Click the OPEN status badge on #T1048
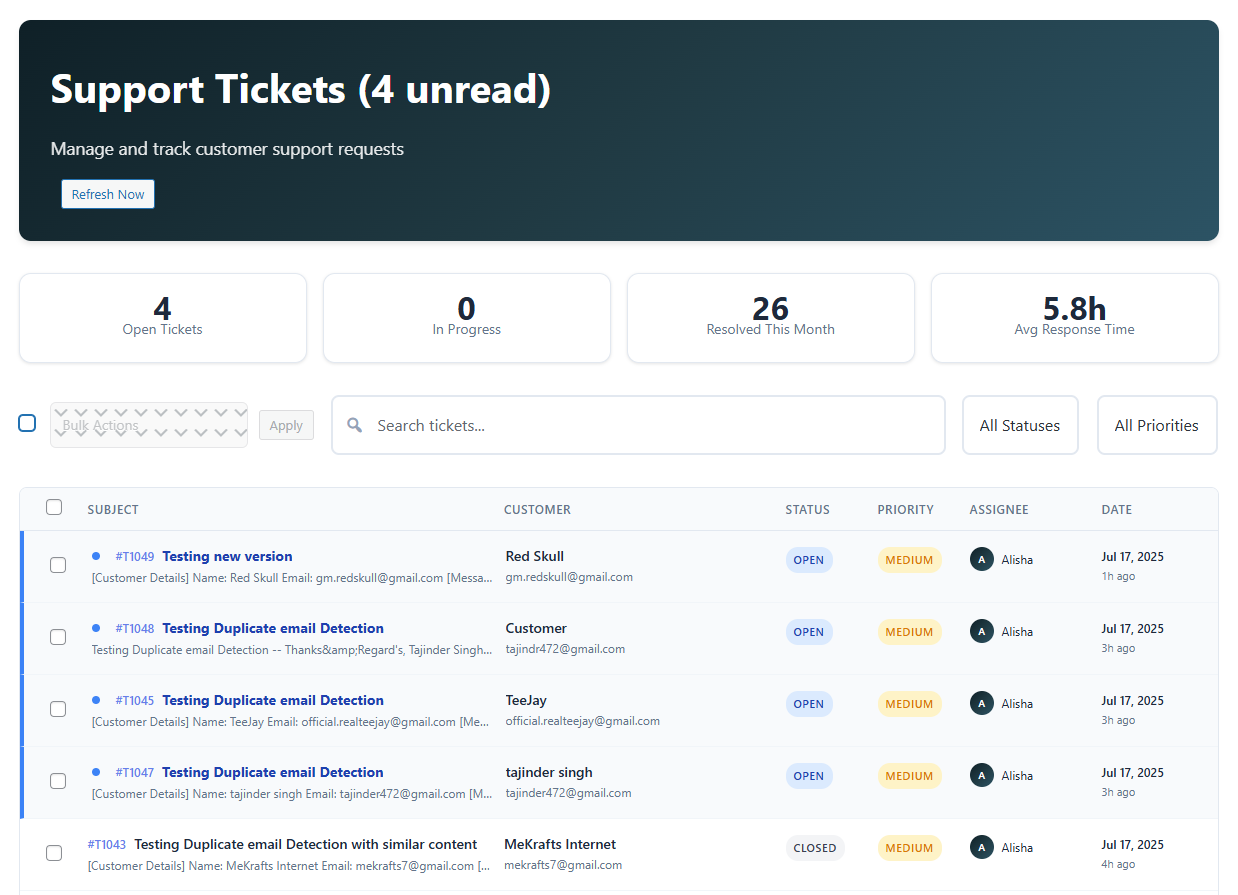This screenshot has height=895, width=1238. pyautogui.click(x=809, y=632)
